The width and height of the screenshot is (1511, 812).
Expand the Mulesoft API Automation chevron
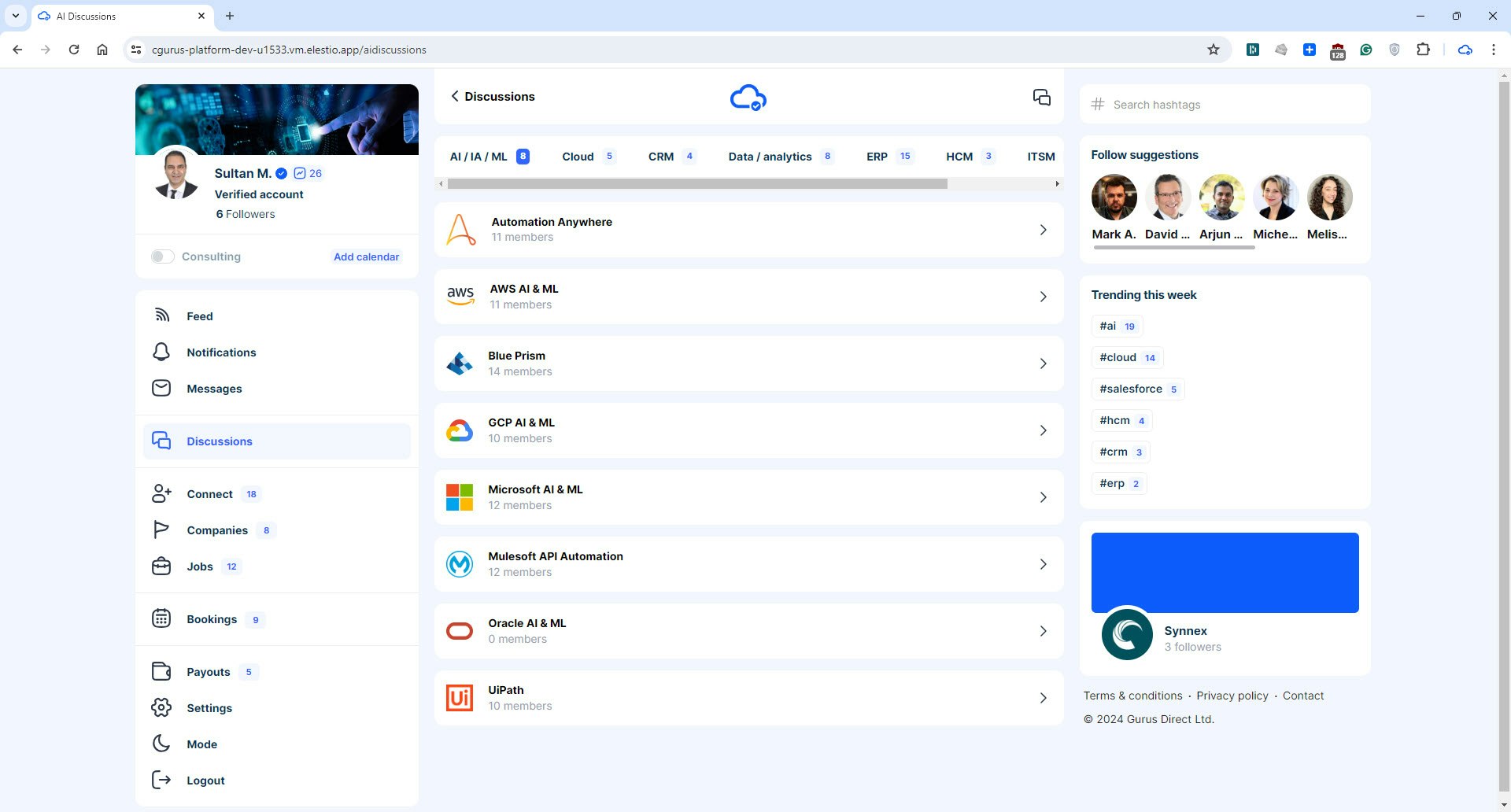pos(1044,564)
